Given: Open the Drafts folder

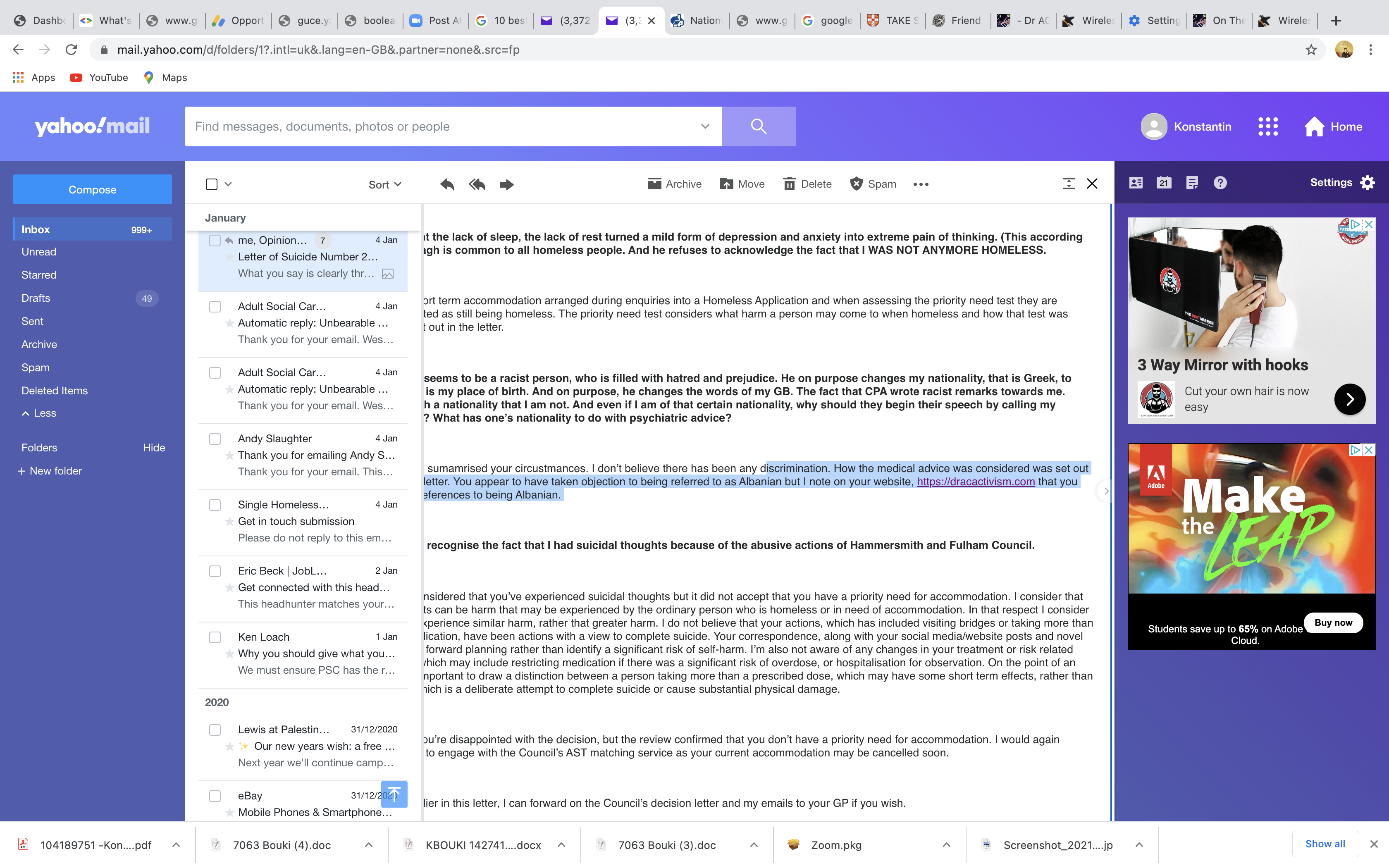Looking at the screenshot, I should (36, 298).
